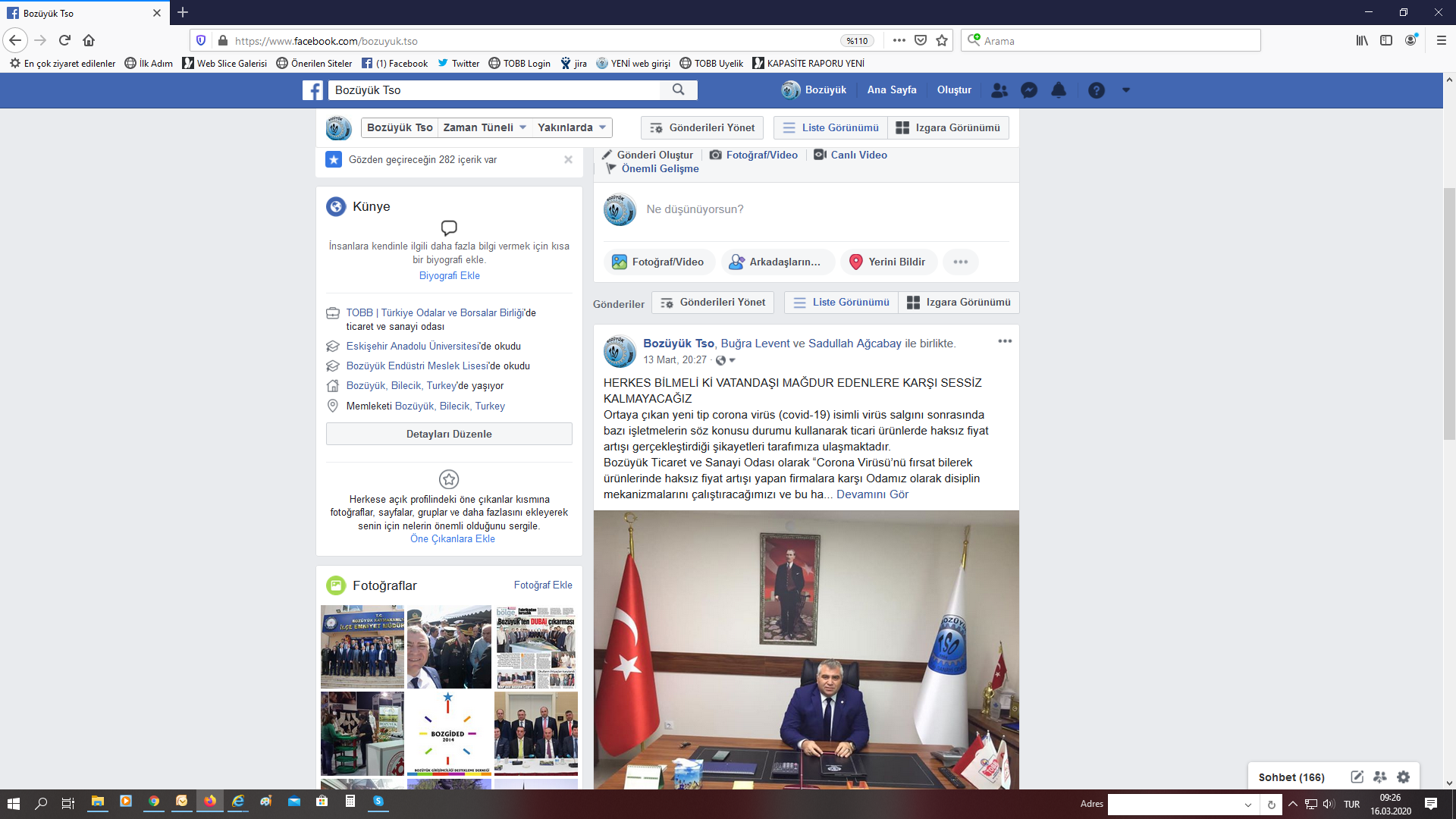
Task: Click Gönderileri Yönet in the Gönderiler bar
Action: click(713, 302)
